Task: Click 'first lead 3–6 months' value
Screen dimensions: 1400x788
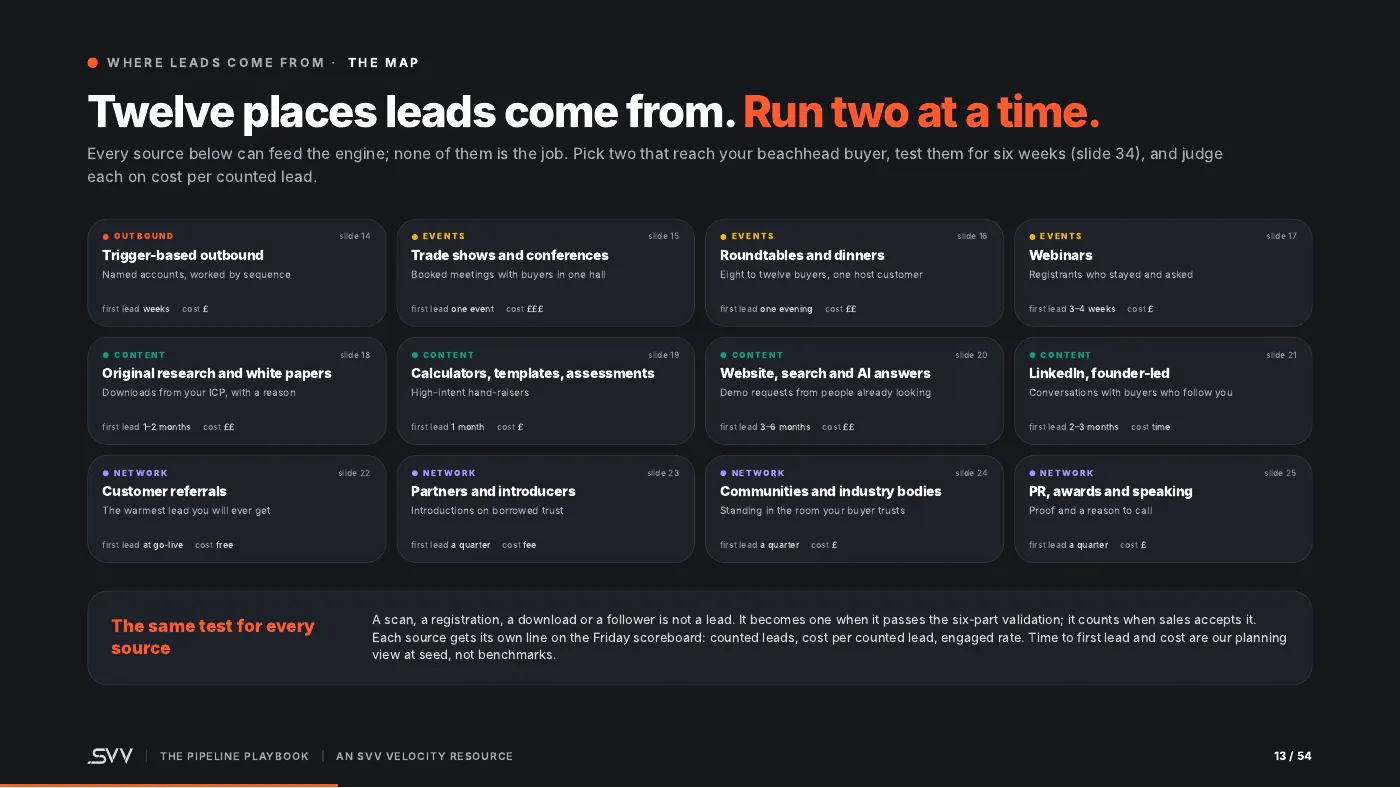Action: pos(765,427)
